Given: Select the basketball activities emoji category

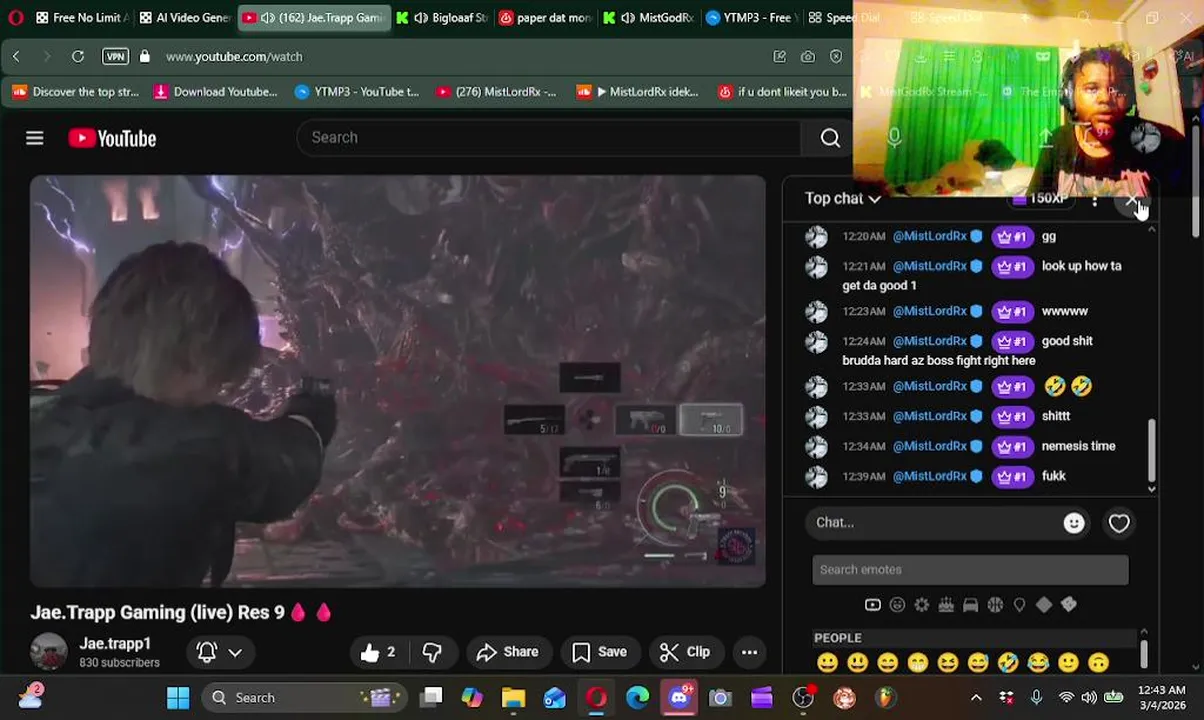Looking at the screenshot, I should [995, 605].
